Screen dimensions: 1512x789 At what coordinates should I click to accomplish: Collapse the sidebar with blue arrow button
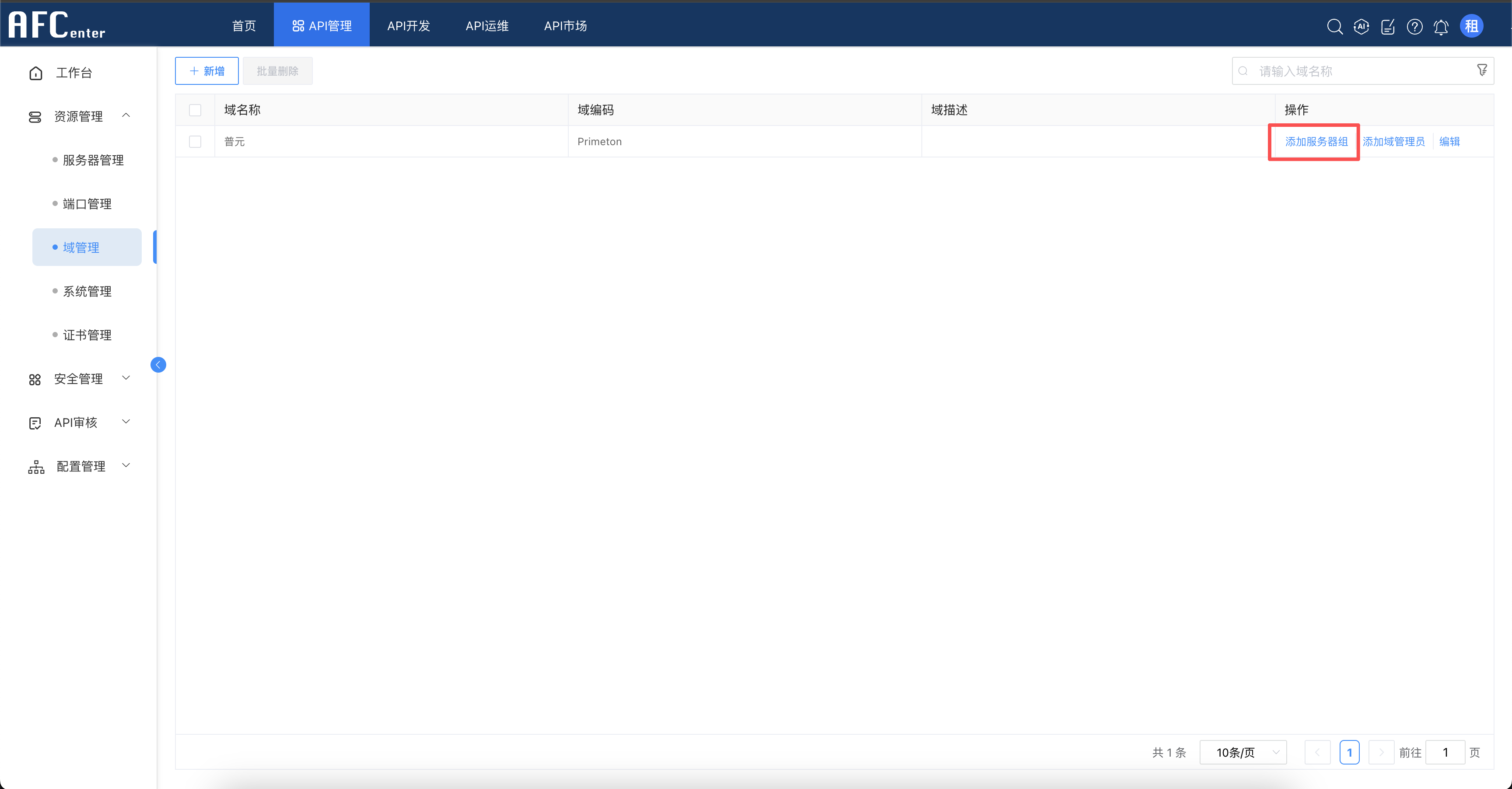[158, 365]
